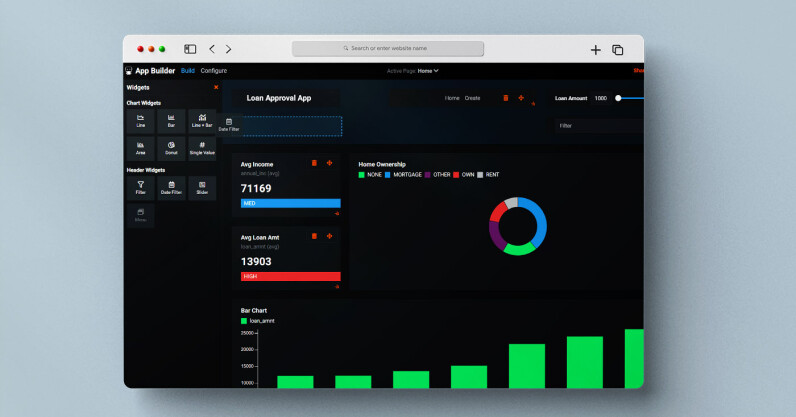Toggle loan_amnt legend in Bar Chart
This screenshot has height=417, width=796.
coord(258,321)
